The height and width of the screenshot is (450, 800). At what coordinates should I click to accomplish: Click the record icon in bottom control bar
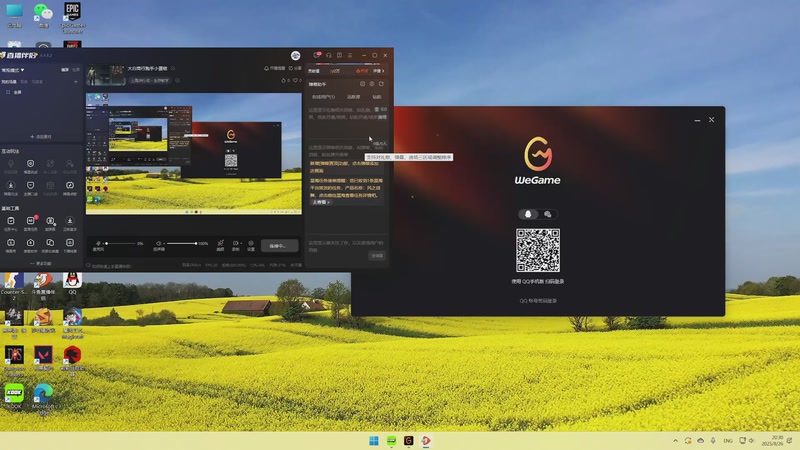click(x=235, y=245)
